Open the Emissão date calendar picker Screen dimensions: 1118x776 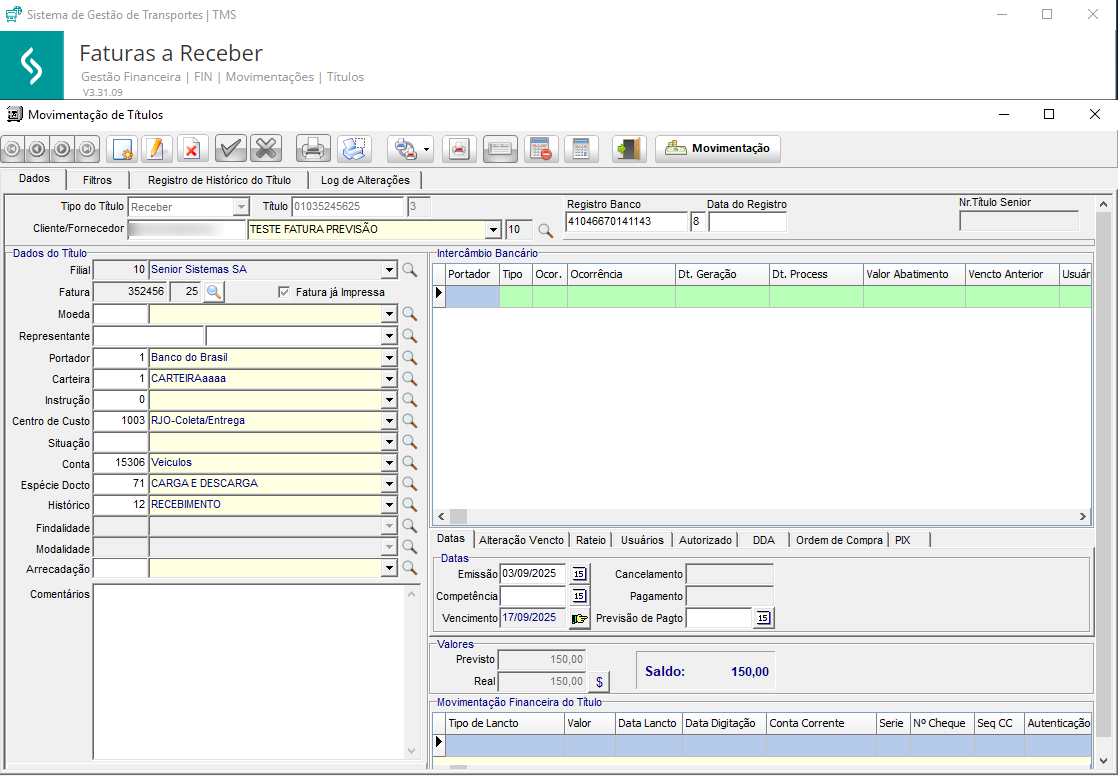tap(579, 574)
